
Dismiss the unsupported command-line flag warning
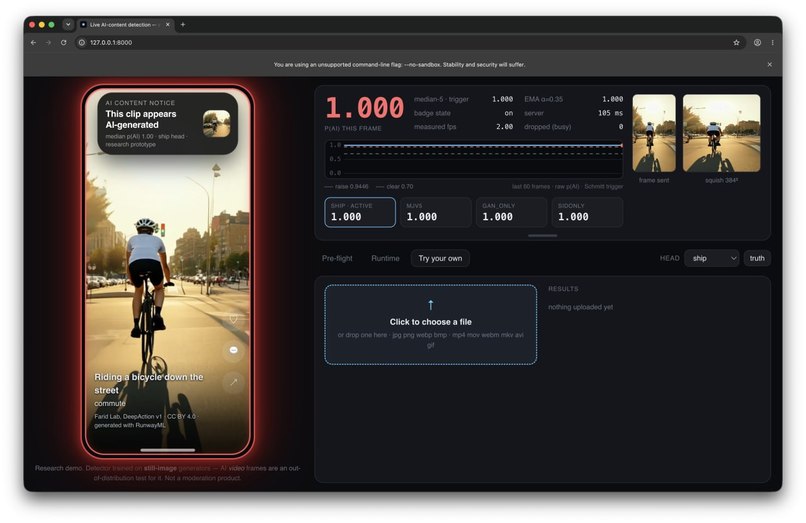pyautogui.click(x=769, y=64)
